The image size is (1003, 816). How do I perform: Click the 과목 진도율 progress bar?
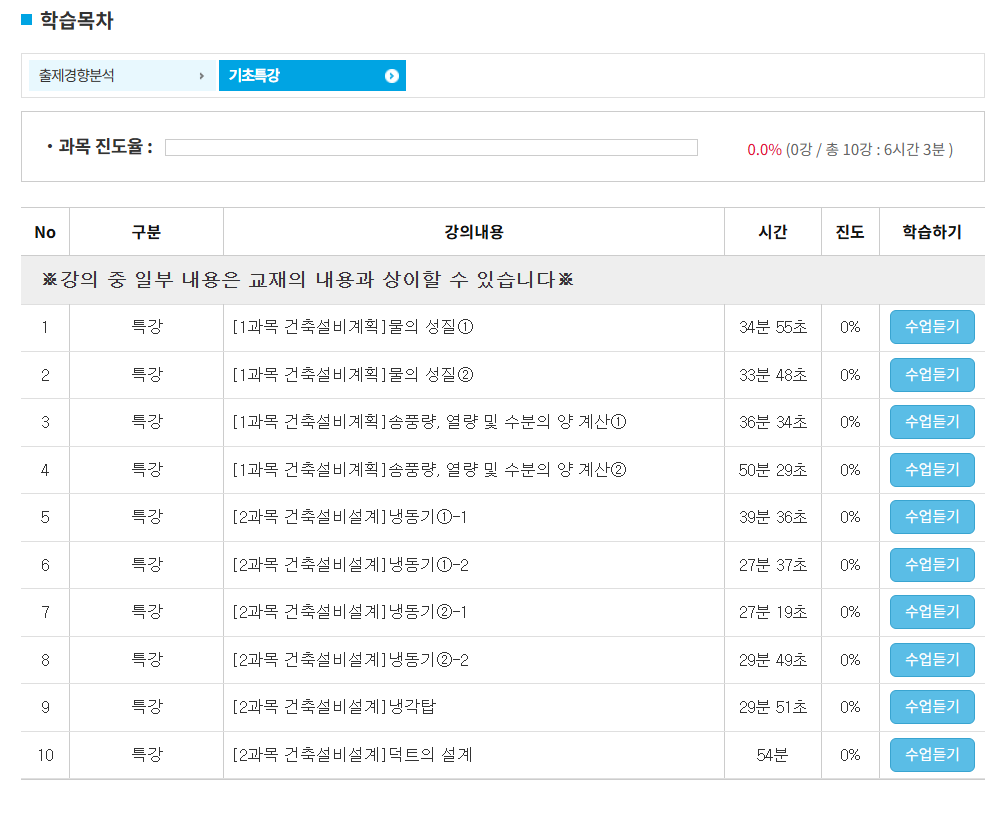tap(431, 148)
